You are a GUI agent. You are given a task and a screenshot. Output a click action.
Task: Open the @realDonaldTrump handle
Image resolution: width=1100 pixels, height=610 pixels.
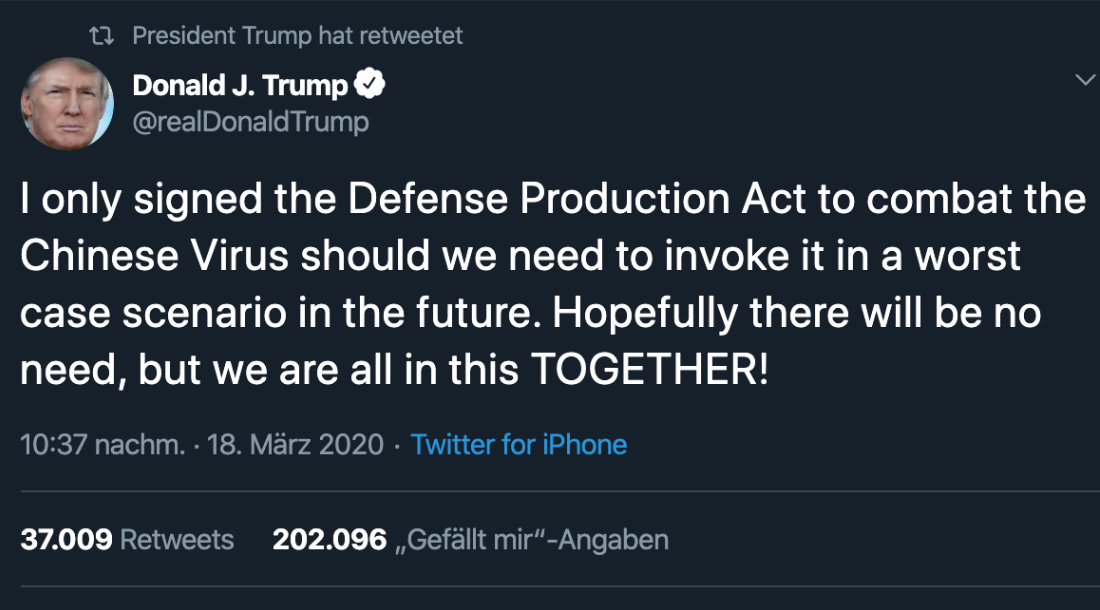coord(250,122)
